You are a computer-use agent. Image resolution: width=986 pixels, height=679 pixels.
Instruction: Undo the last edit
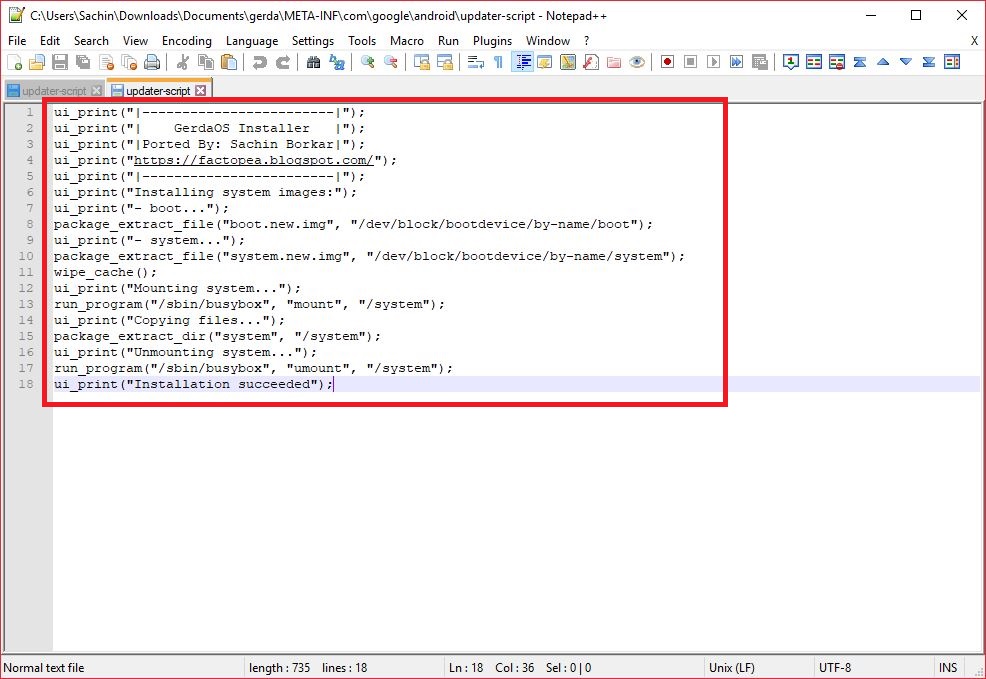point(260,62)
